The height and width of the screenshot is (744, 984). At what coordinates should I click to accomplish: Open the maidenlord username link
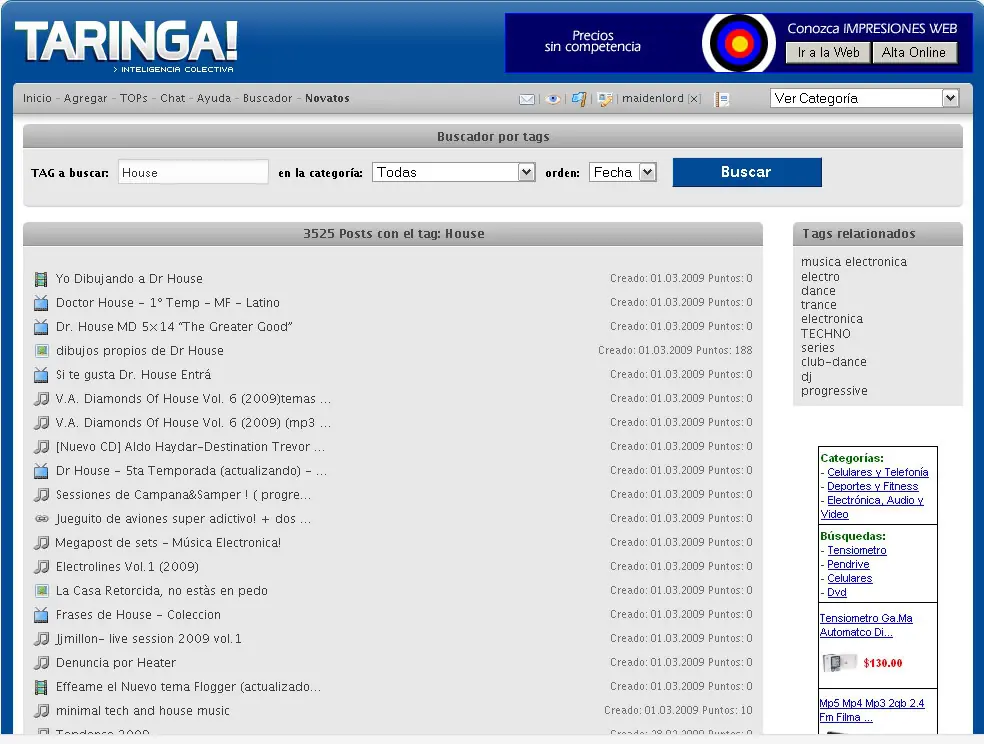[x=653, y=98]
